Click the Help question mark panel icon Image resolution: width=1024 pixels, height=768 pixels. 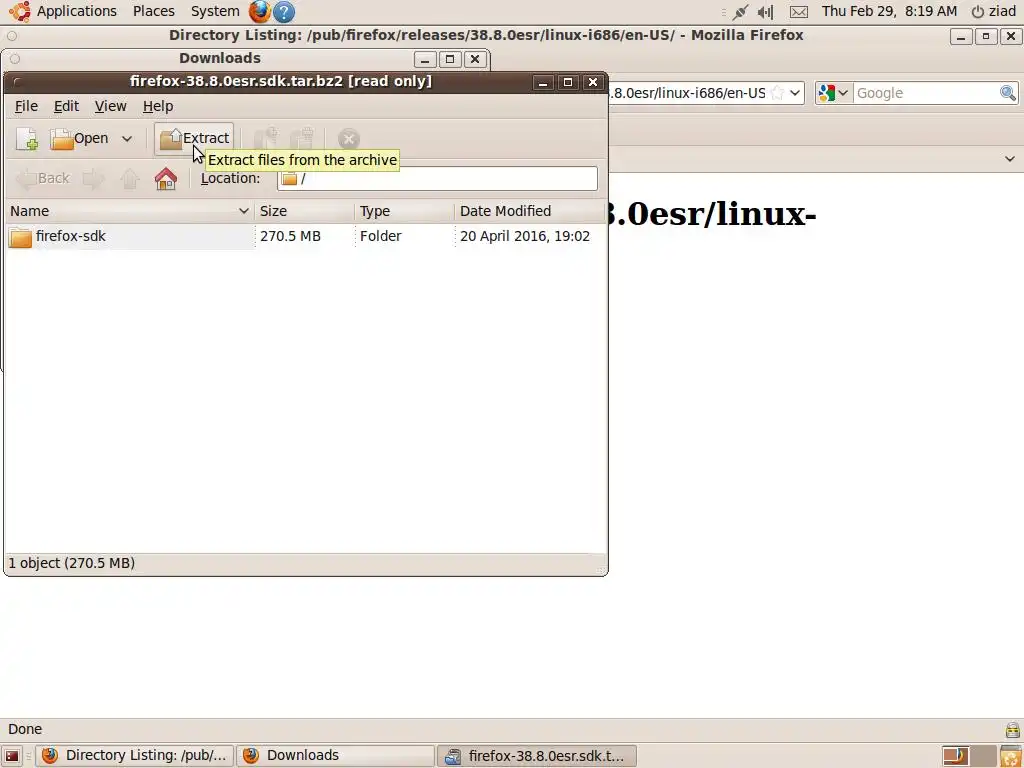point(284,12)
